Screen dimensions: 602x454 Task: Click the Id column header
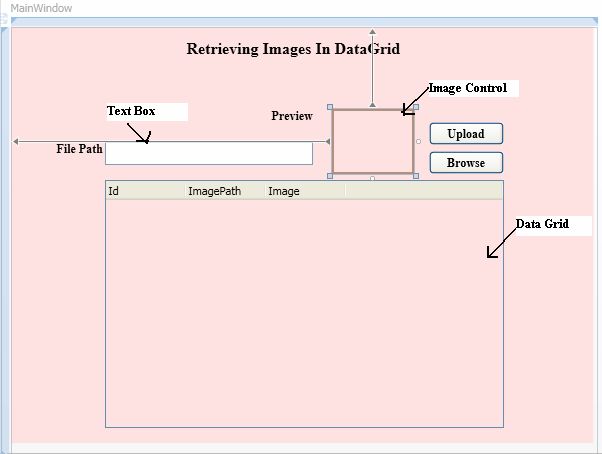tap(145, 191)
